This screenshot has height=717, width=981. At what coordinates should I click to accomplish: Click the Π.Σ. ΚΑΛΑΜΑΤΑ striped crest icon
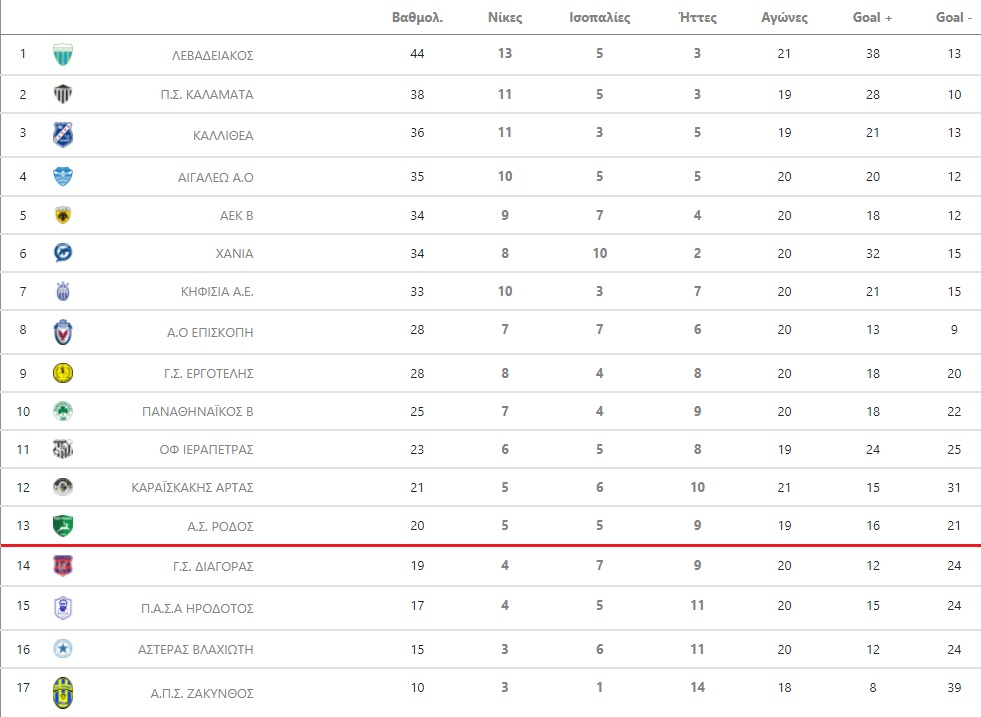[63, 94]
